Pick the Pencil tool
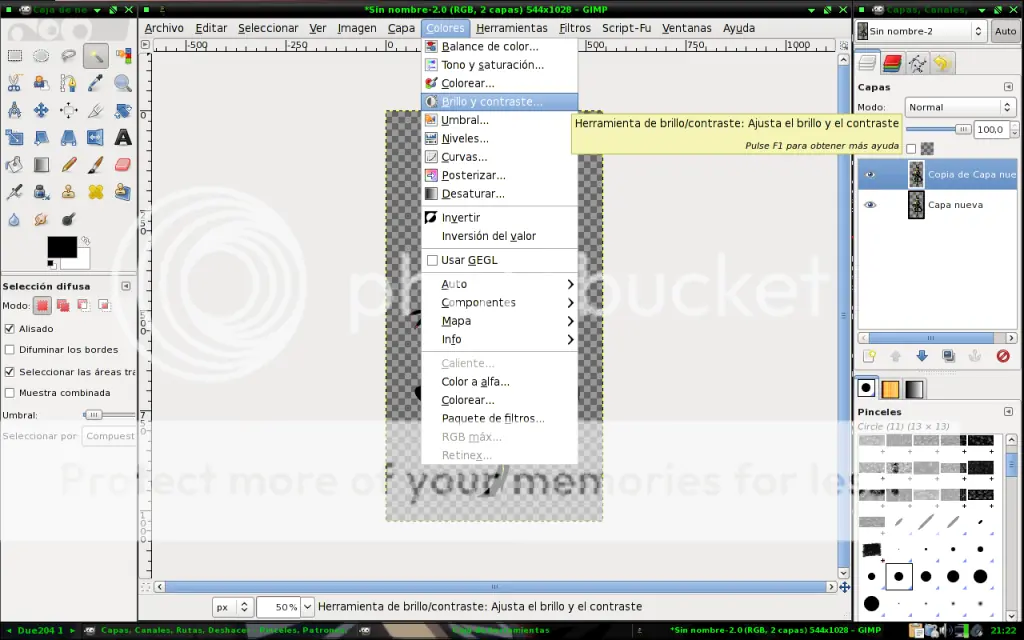Image resolution: width=1024 pixels, height=640 pixels. click(69, 165)
